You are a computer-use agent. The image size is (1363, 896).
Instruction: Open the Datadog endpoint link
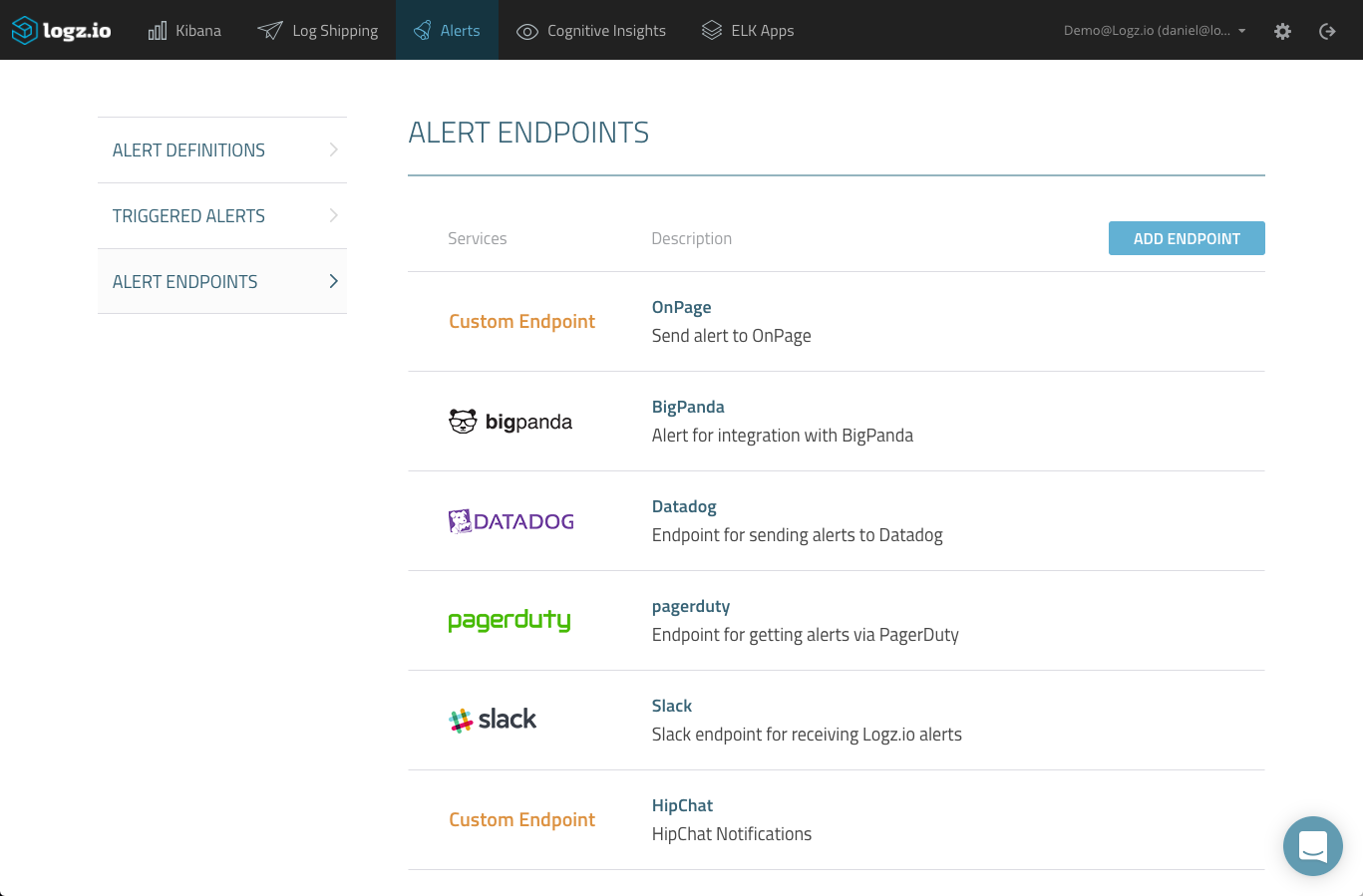point(684,506)
